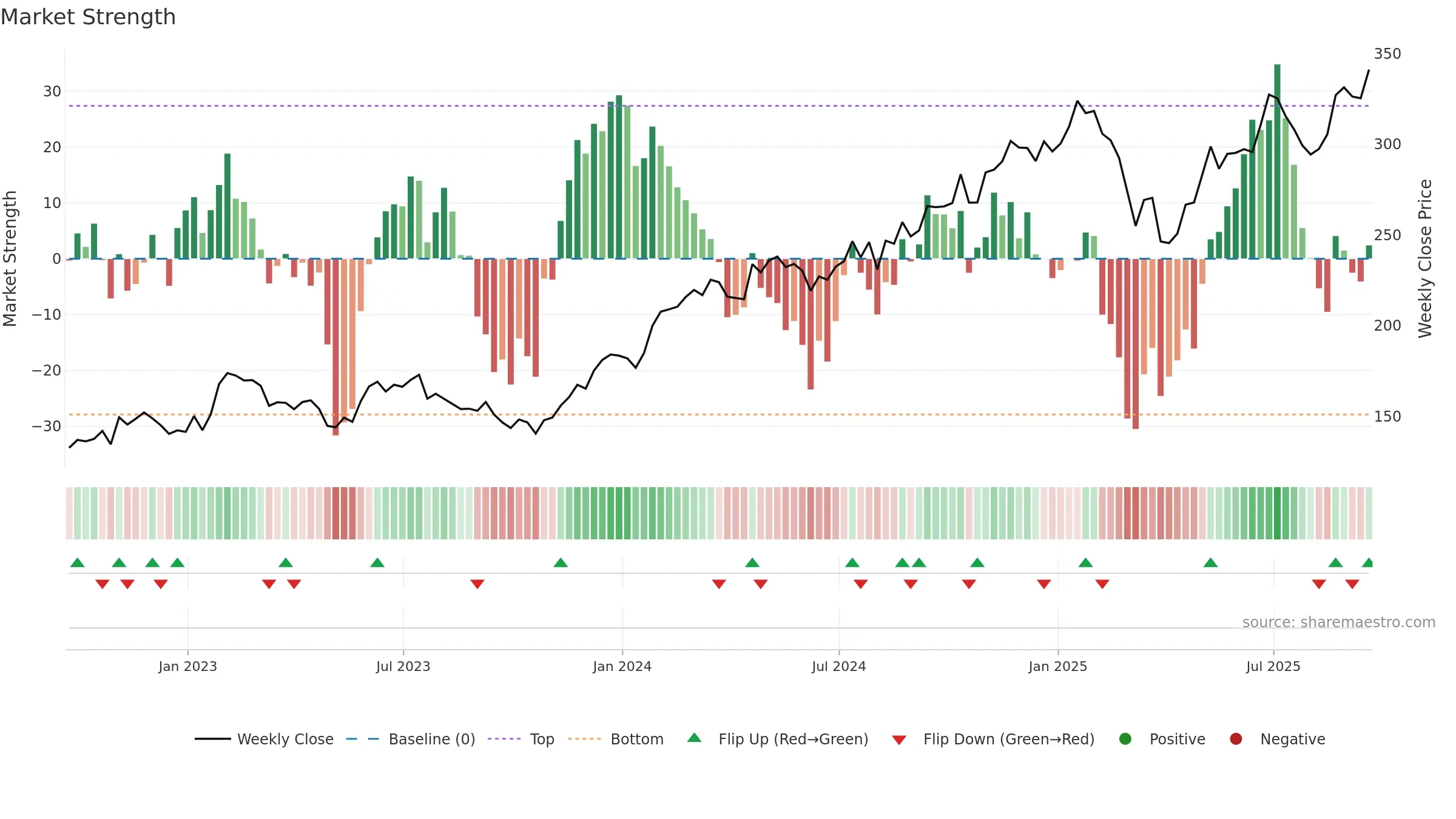Click the last flip-down triangle before Jan 2024
The width and height of the screenshot is (1456, 819).
tap(477, 584)
